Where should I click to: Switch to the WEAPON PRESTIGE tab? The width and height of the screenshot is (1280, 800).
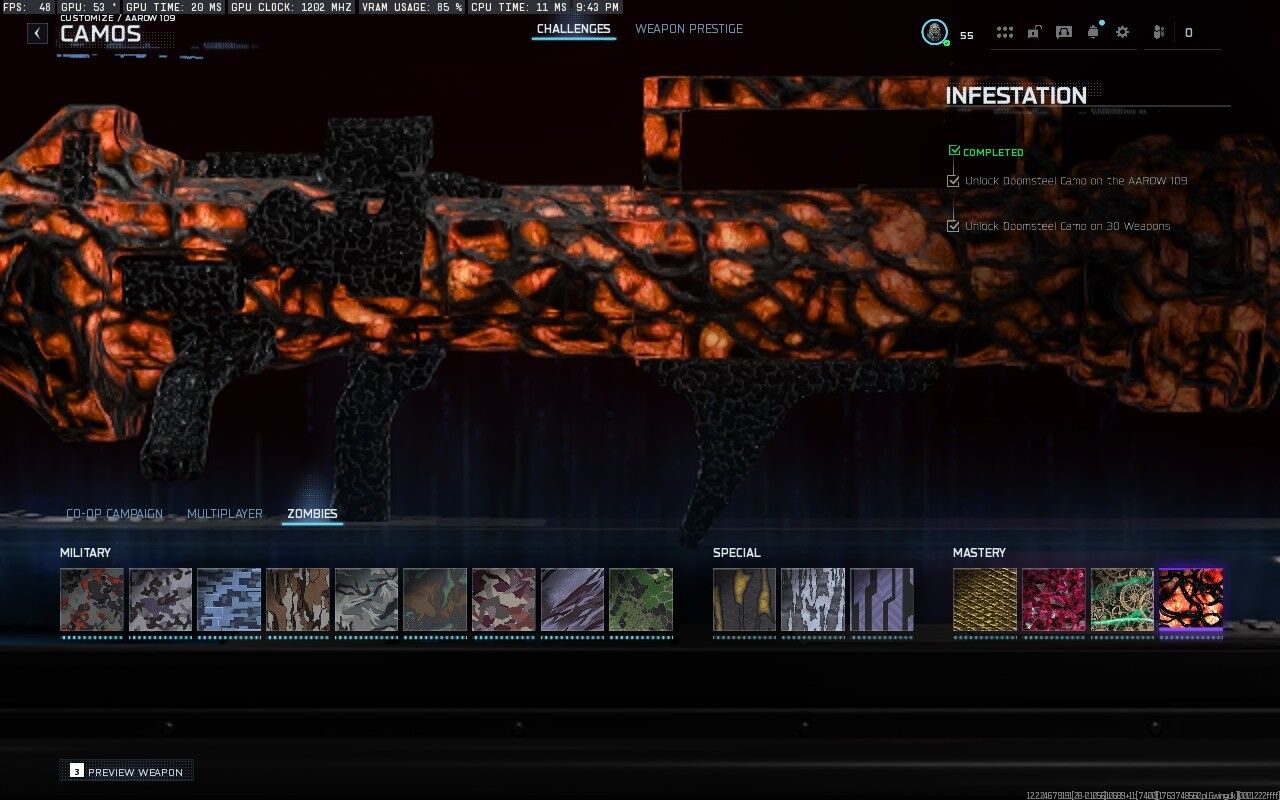click(x=689, y=29)
